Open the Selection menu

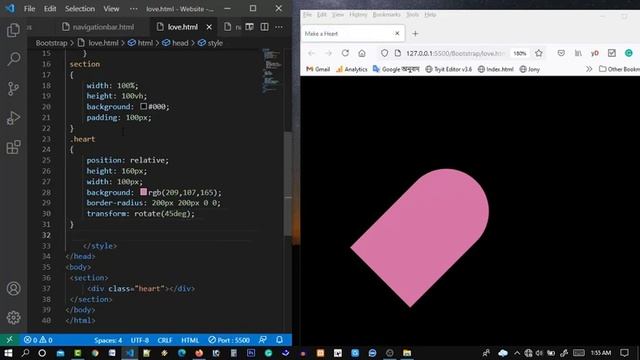(x=80, y=9)
